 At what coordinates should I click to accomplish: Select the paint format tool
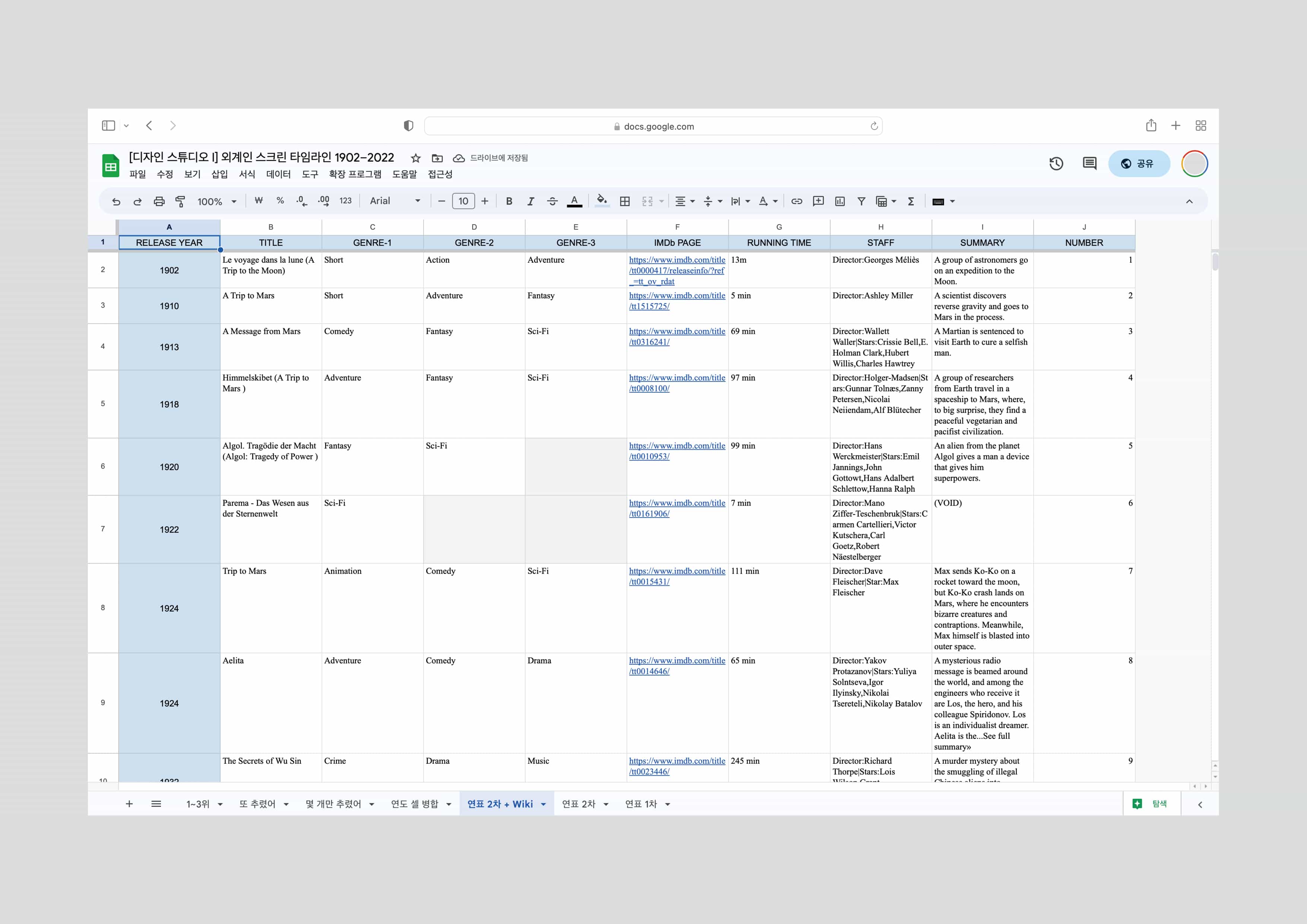pyautogui.click(x=180, y=202)
